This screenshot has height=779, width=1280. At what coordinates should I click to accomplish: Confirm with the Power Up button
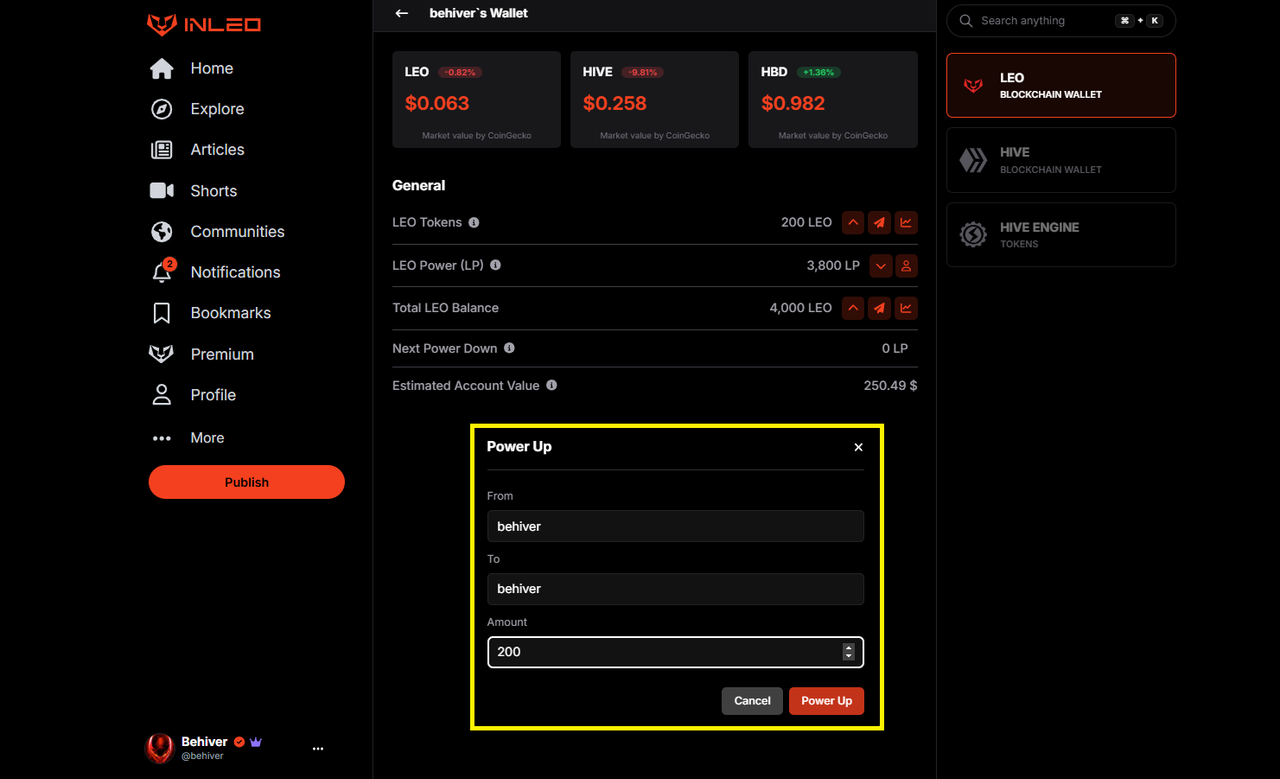(x=826, y=701)
